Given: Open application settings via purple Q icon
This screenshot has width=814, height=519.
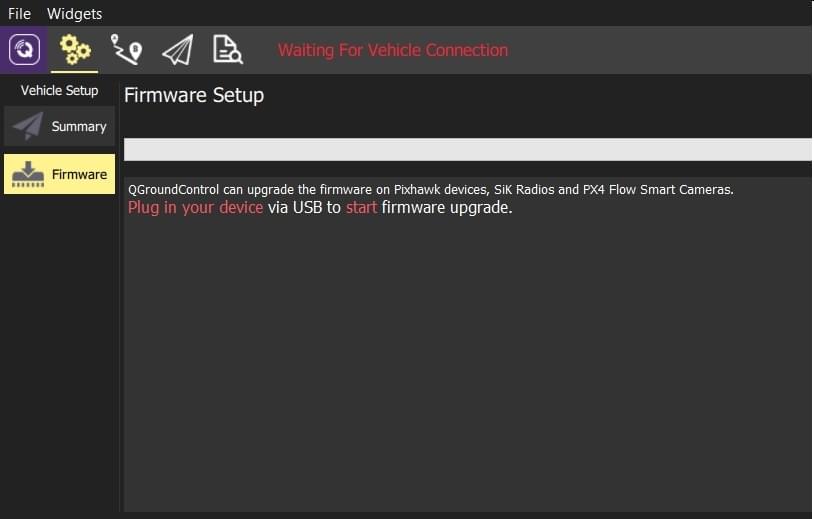Looking at the screenshot, I should coord(24,50).
